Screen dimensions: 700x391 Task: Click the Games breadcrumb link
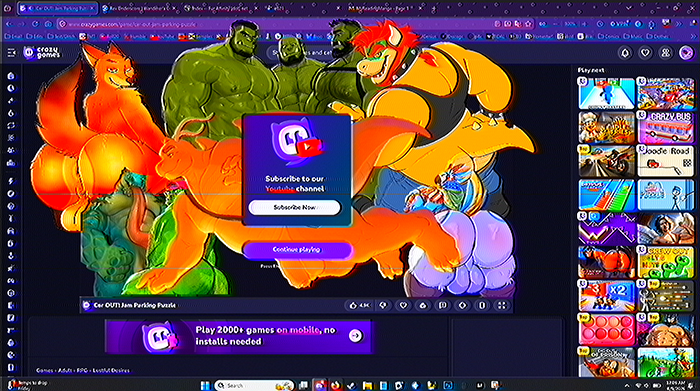click(x=44, y=370)
